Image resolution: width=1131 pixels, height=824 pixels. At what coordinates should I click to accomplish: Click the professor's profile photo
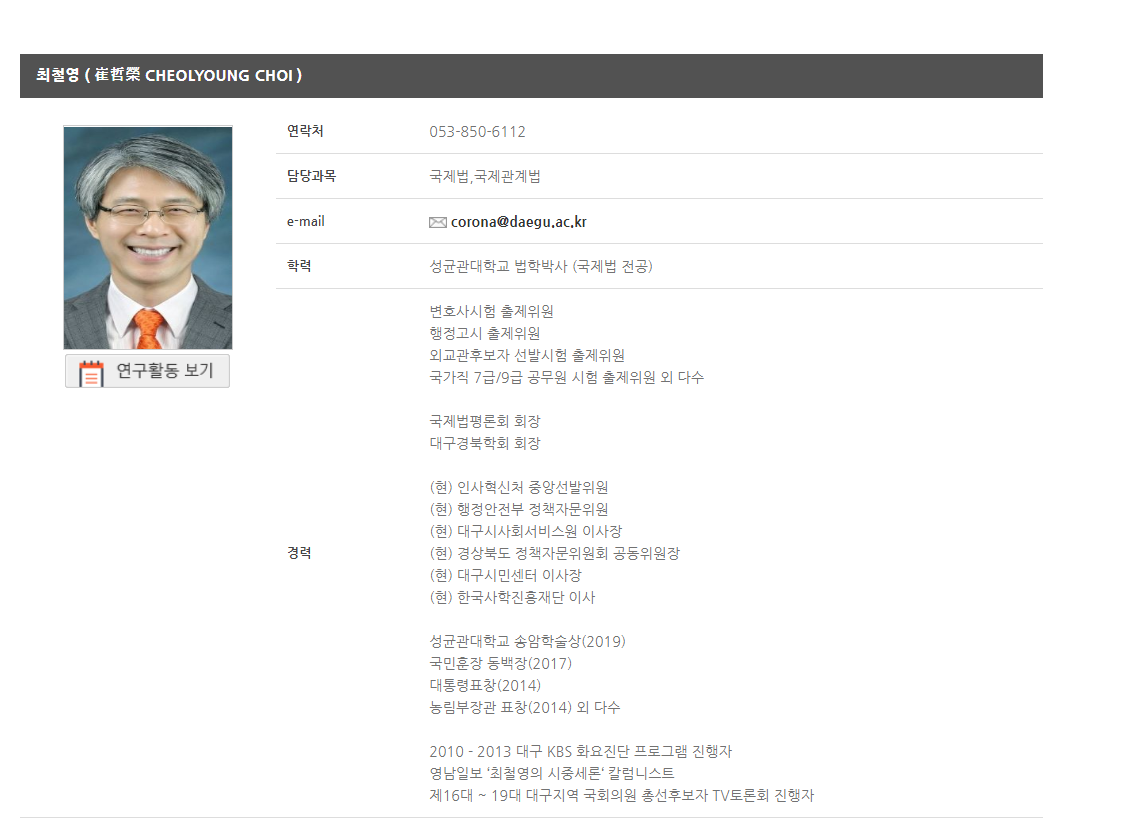(148, 237)
